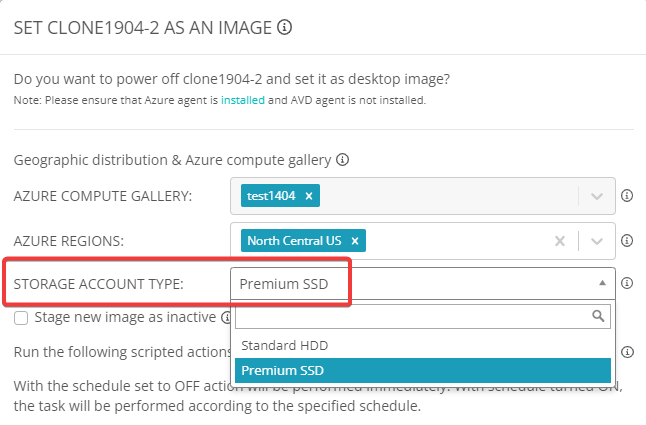Click the search field in storage dropdown

(x=412, y=316)
